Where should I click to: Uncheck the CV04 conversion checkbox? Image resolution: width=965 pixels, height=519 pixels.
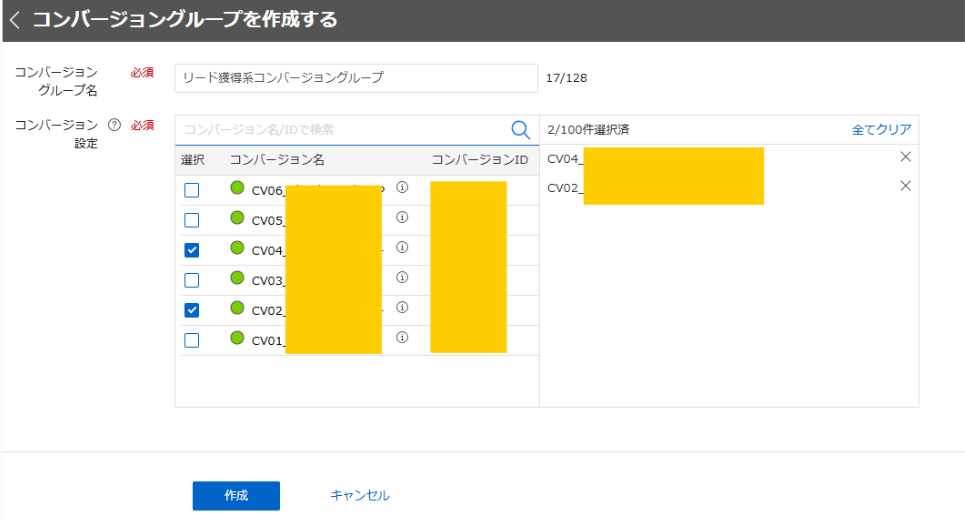point(192,250)
